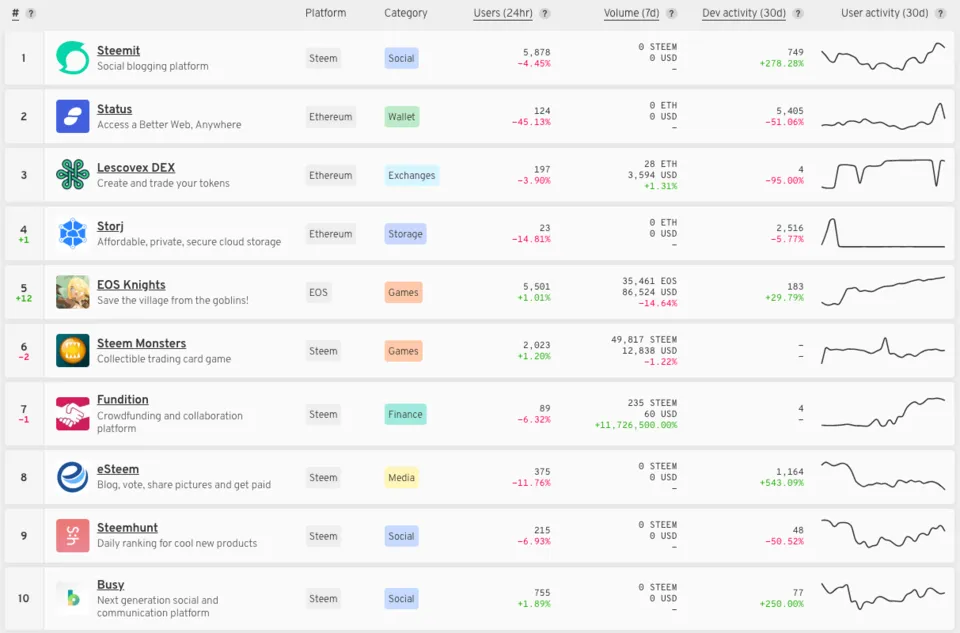Click Steem platform tag in Steemhunt row
This screenshot has width=960, height=633.
coord(323,536)
